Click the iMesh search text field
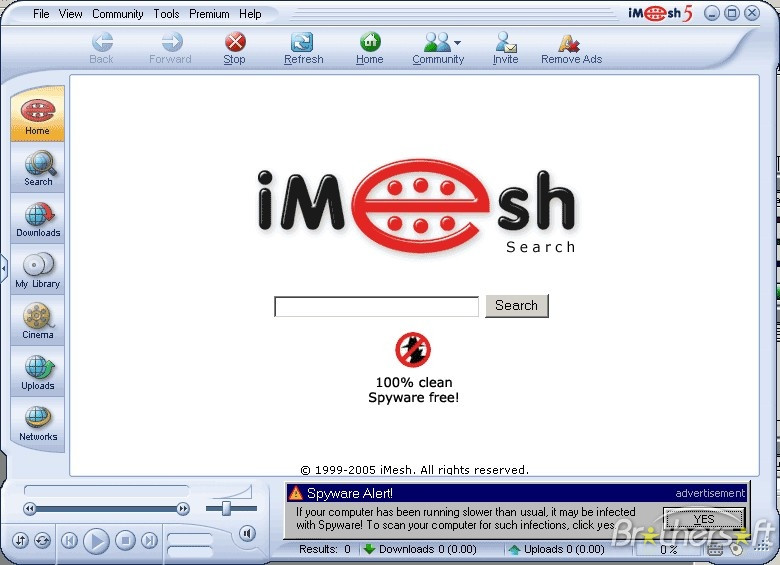This screenshot has height=565, width=780. 377,306
